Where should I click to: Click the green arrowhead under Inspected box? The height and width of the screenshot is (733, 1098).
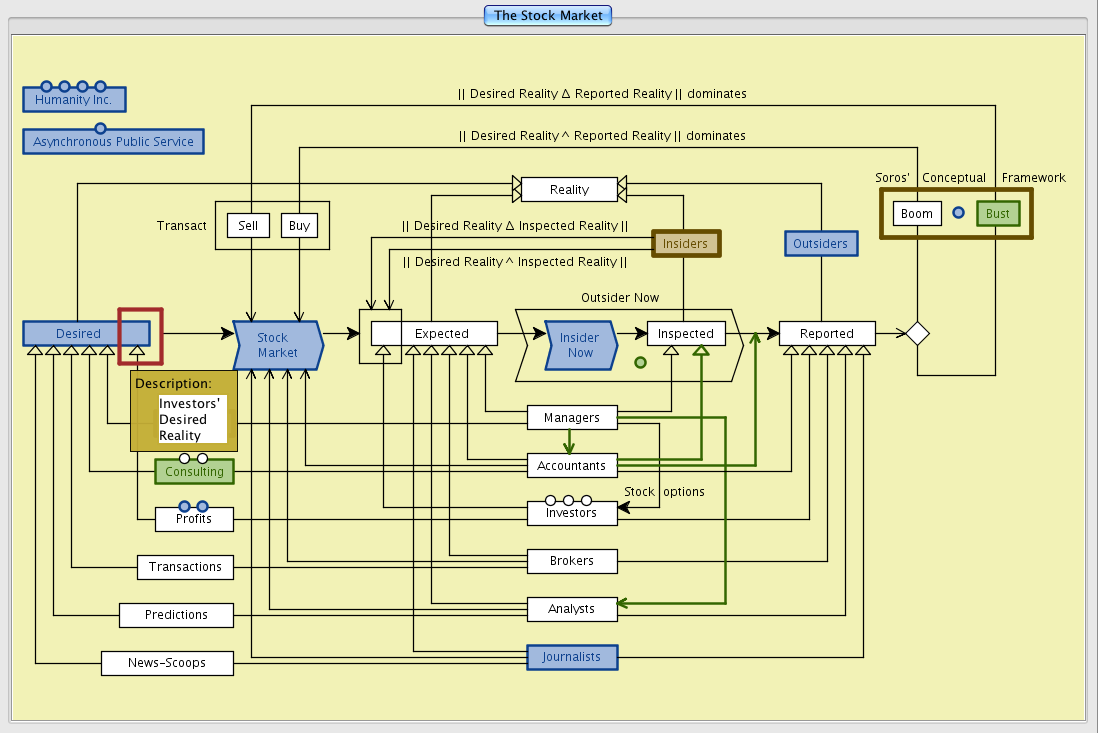pos(701,349)
